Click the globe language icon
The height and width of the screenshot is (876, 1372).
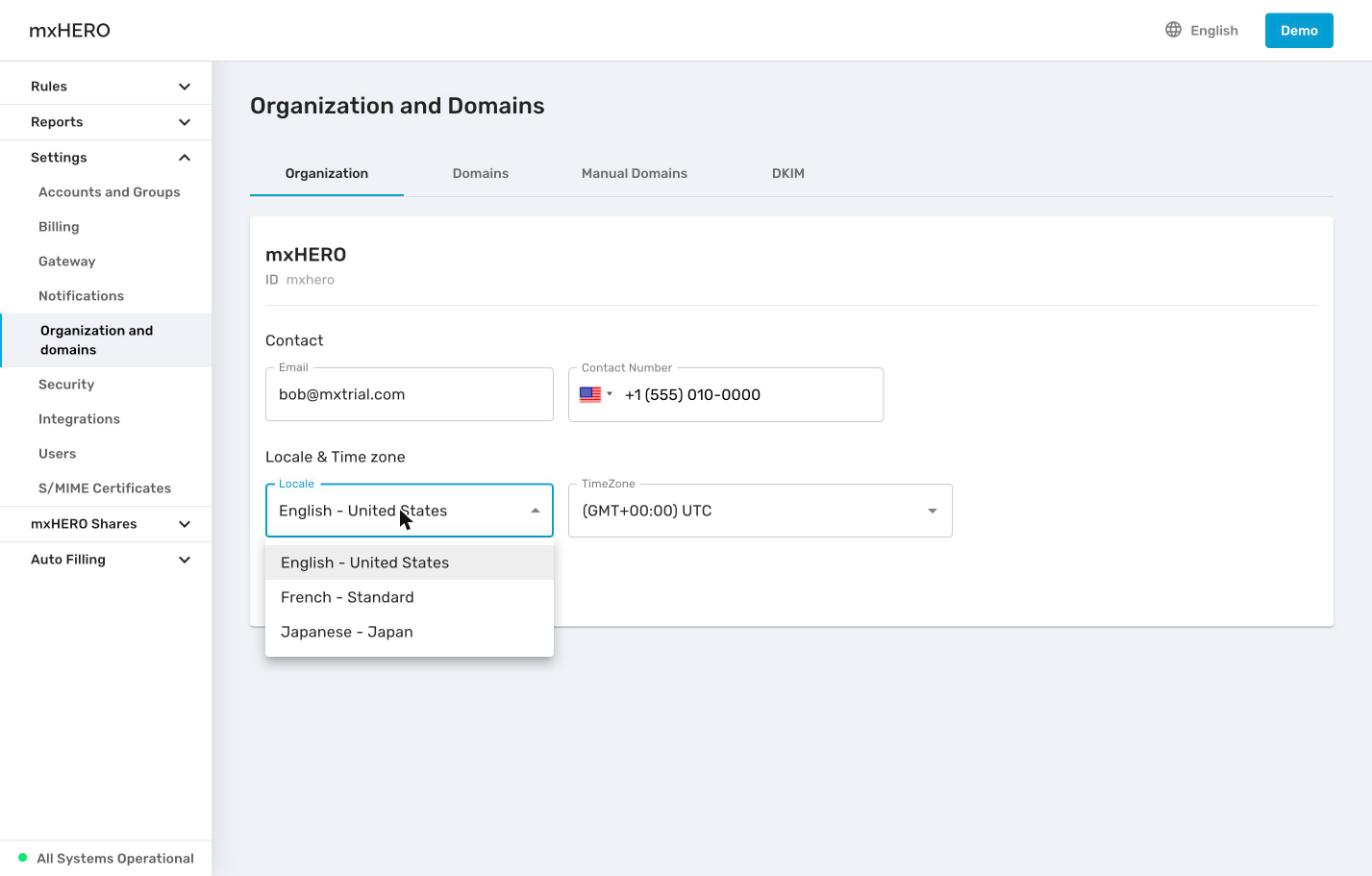pos(1173,30)
